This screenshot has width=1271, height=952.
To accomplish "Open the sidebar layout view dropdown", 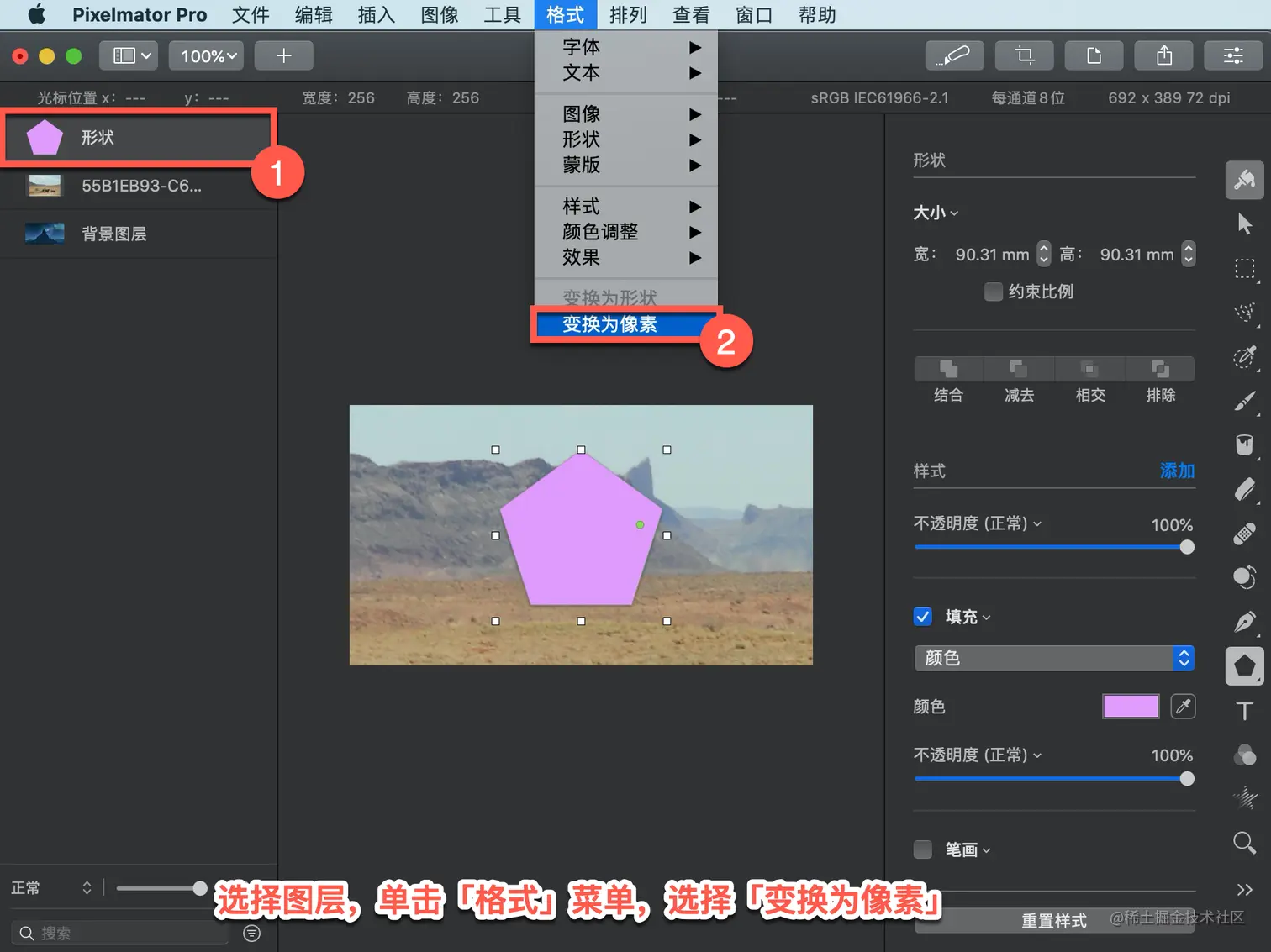I will [x=129, y=55].
